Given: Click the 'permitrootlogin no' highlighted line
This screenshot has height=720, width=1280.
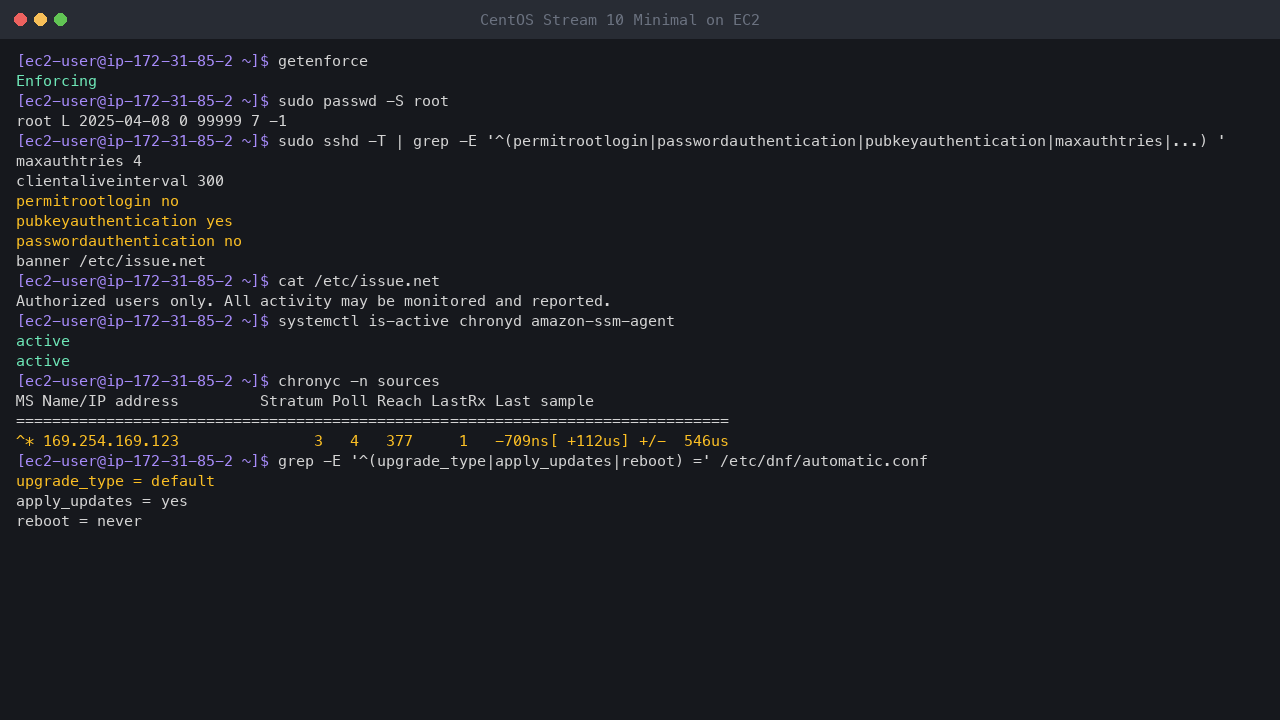Looking at the screenshot, I should point(97,201).
